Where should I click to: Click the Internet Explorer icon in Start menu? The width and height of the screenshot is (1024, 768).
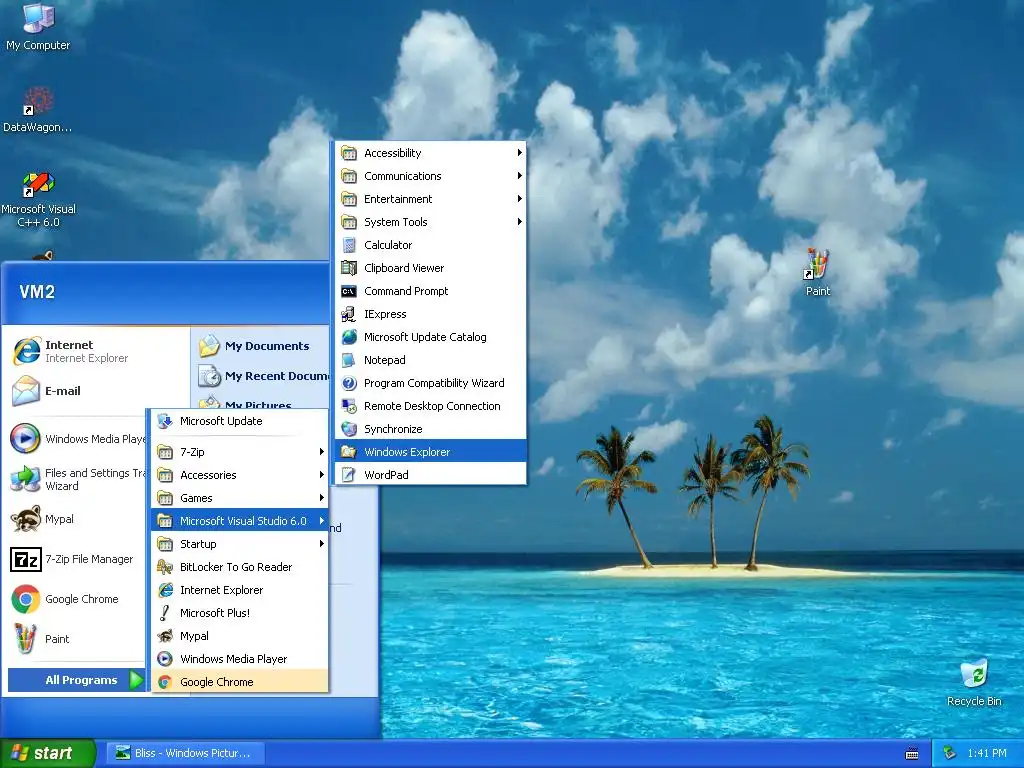(x=26, y=351)
